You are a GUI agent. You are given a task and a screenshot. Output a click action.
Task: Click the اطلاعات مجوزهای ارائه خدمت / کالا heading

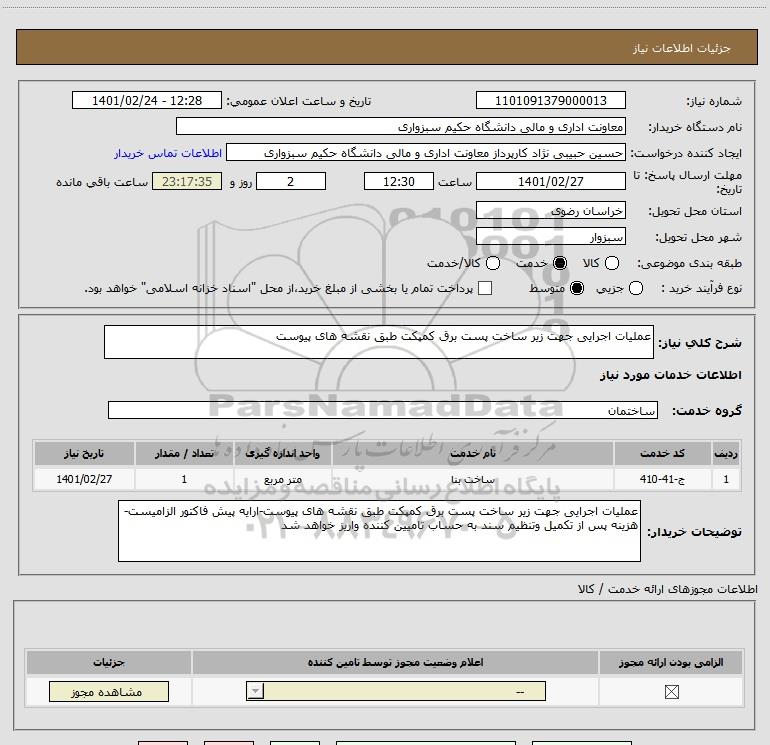tap(668, 589)
